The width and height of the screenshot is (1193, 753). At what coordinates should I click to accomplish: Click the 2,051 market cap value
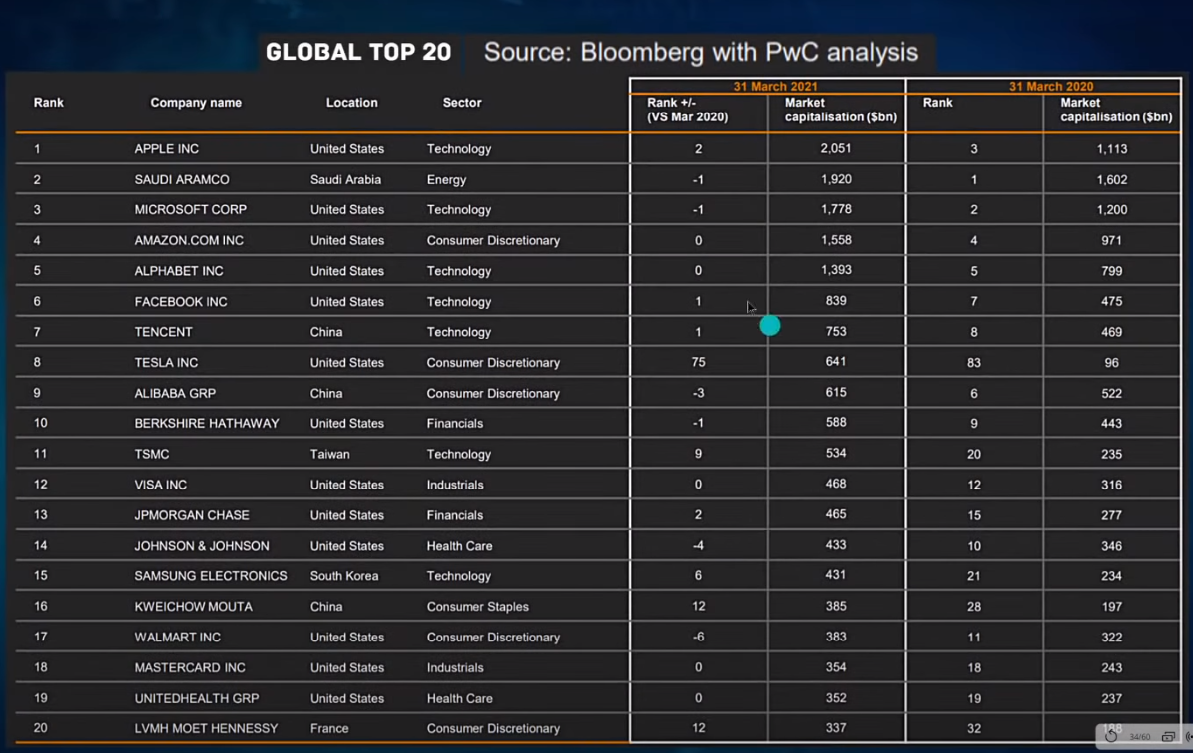(x=836, y=148)
